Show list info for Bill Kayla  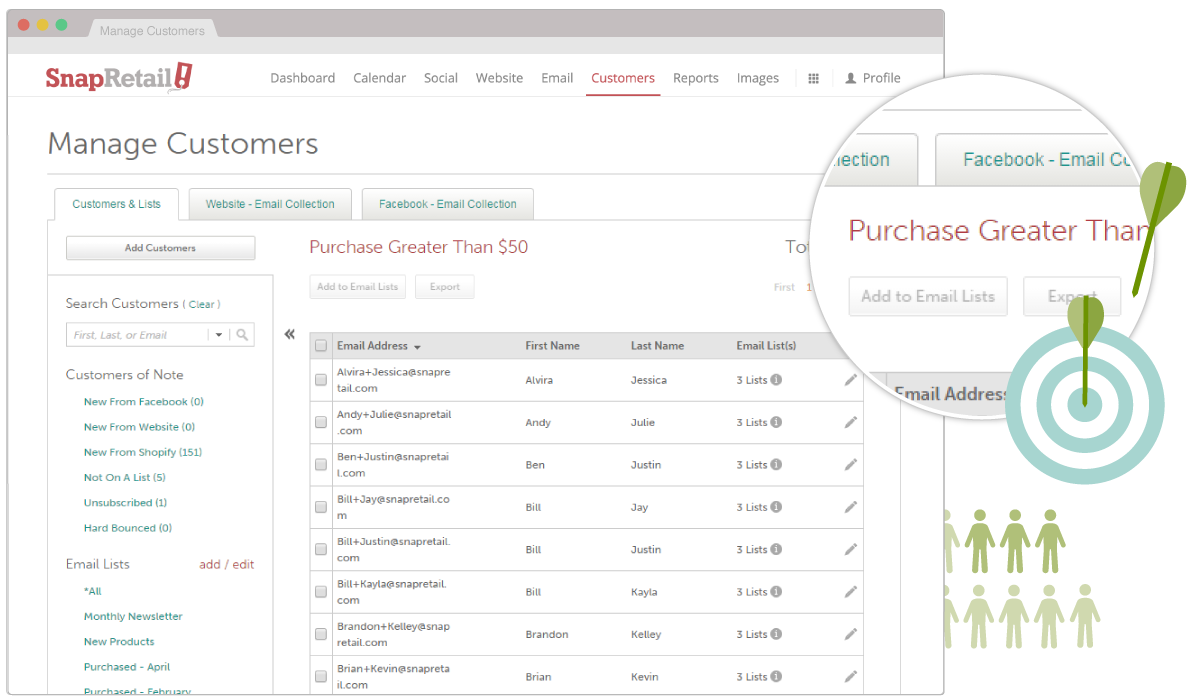click(x=776, y=592)
